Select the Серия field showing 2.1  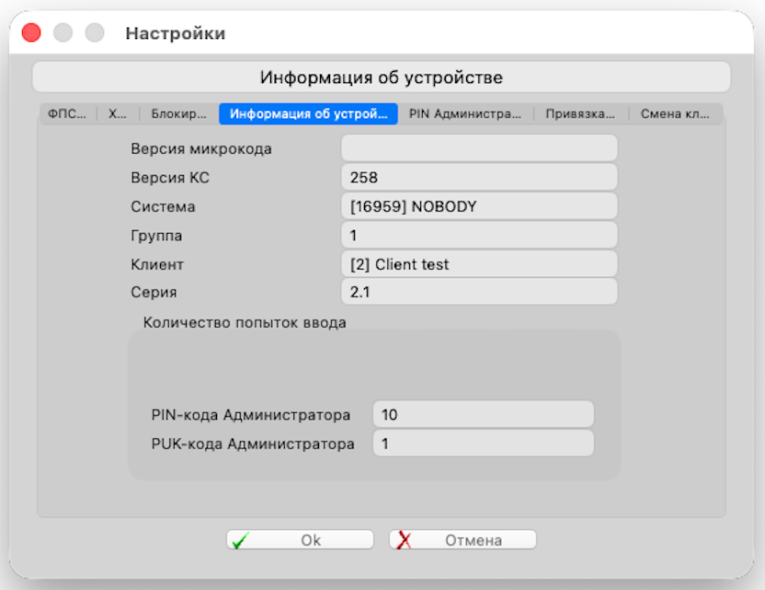[x=479, y=292]
